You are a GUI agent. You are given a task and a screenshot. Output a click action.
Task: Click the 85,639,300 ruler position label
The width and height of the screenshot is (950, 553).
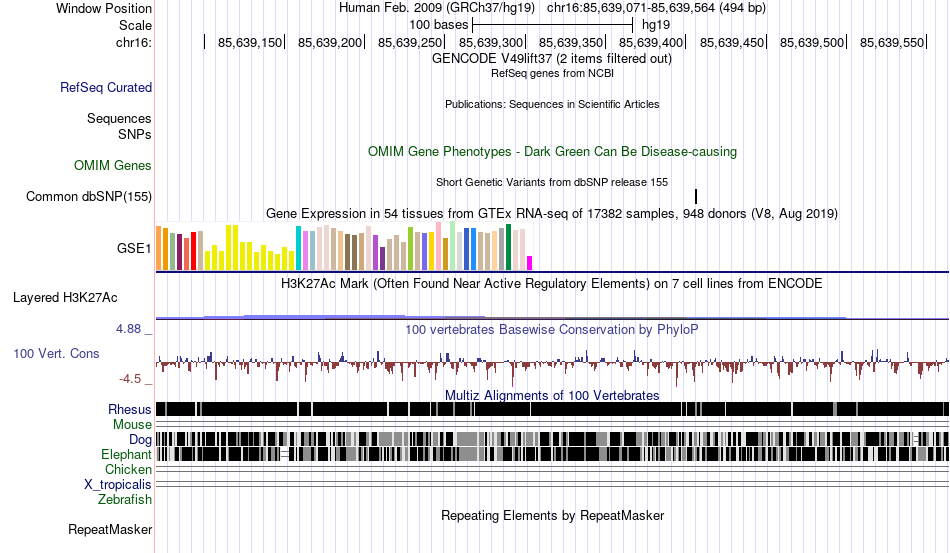point(491,42)
